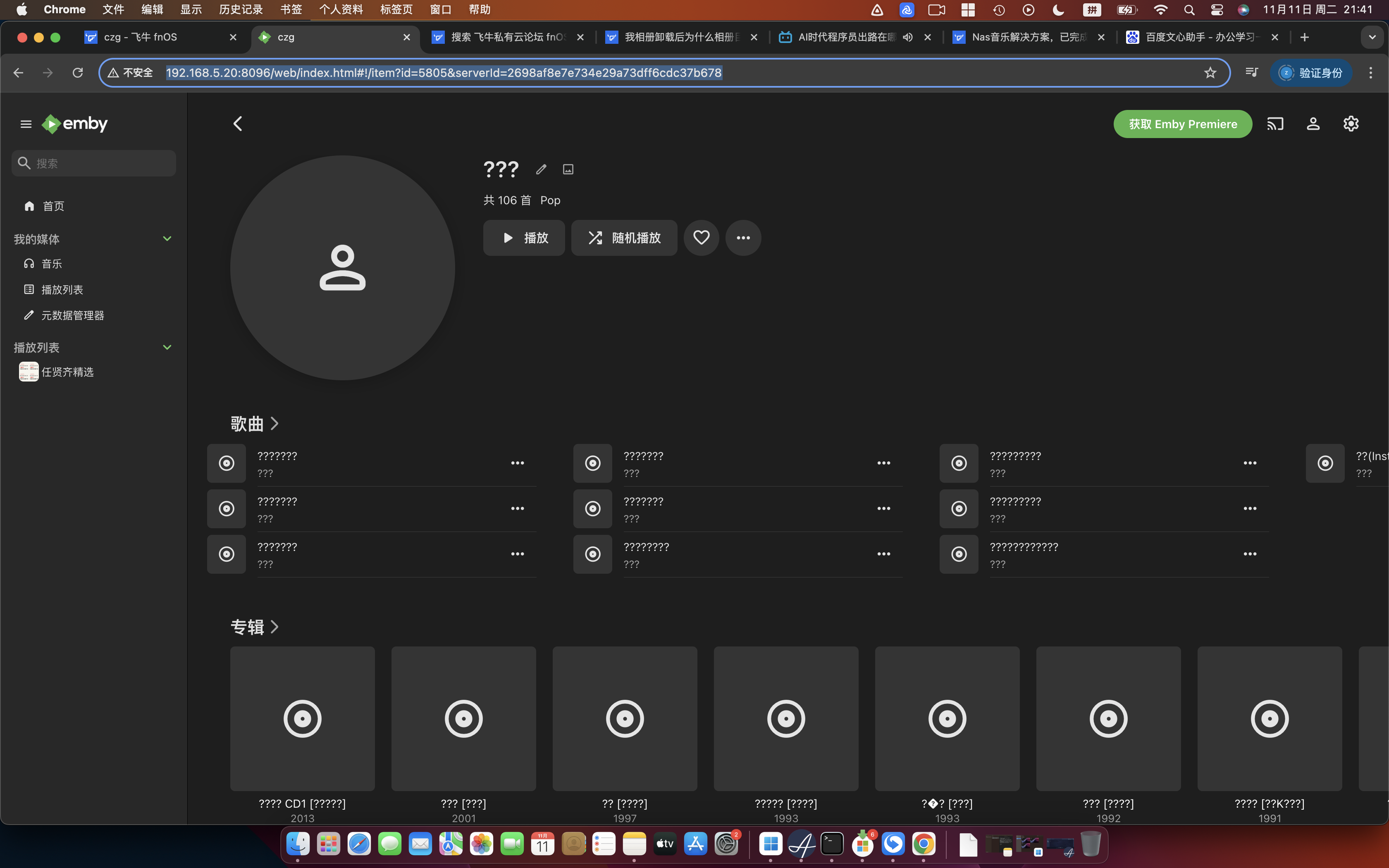Collapse the 我的媒体 sidebar section

pyautogui.click(x=167, y=239)
